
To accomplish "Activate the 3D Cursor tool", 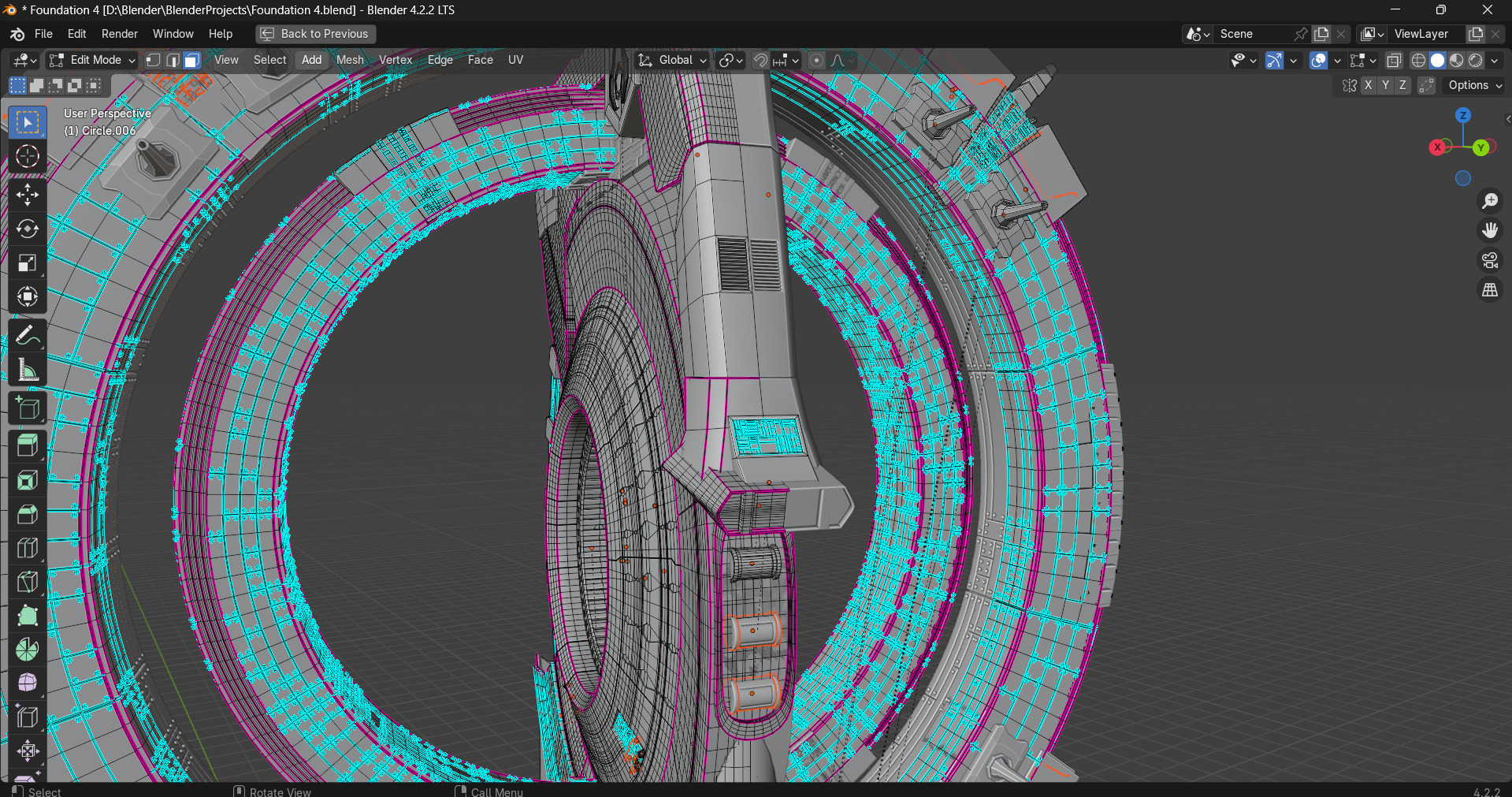I will pyautogui.click(x=28, y=156).
